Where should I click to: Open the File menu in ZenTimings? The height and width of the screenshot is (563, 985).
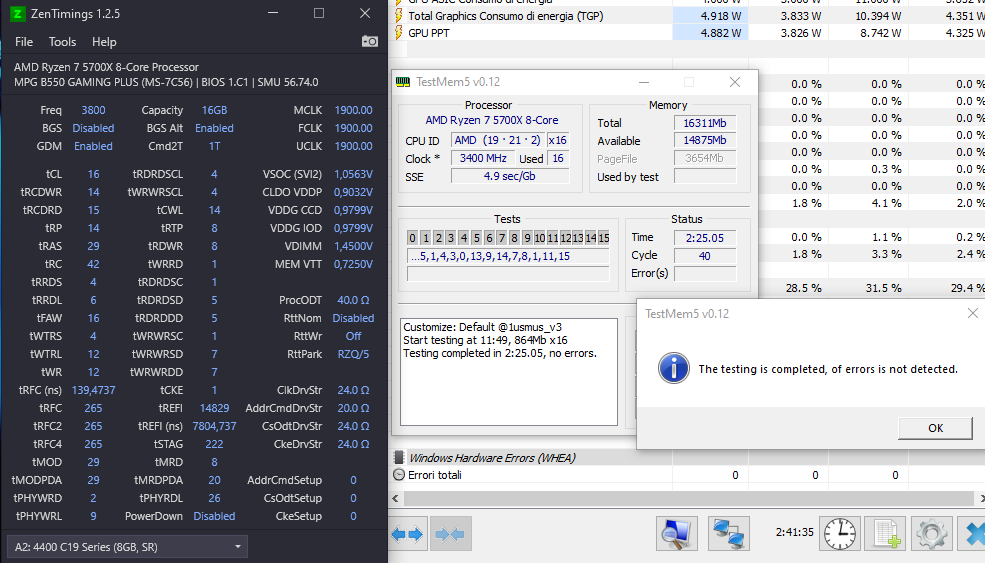point(24,41)
